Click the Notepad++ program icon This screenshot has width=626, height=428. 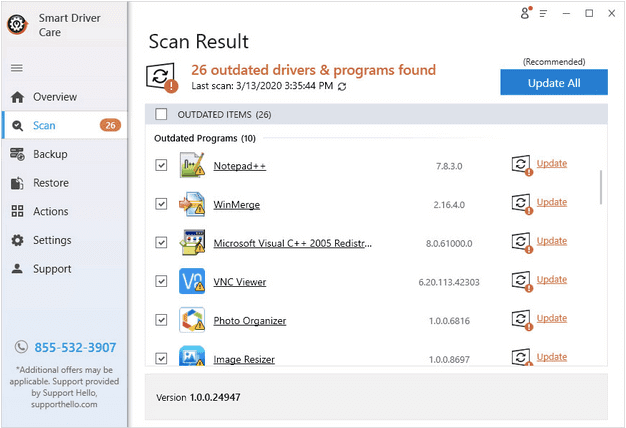point(192,166)
